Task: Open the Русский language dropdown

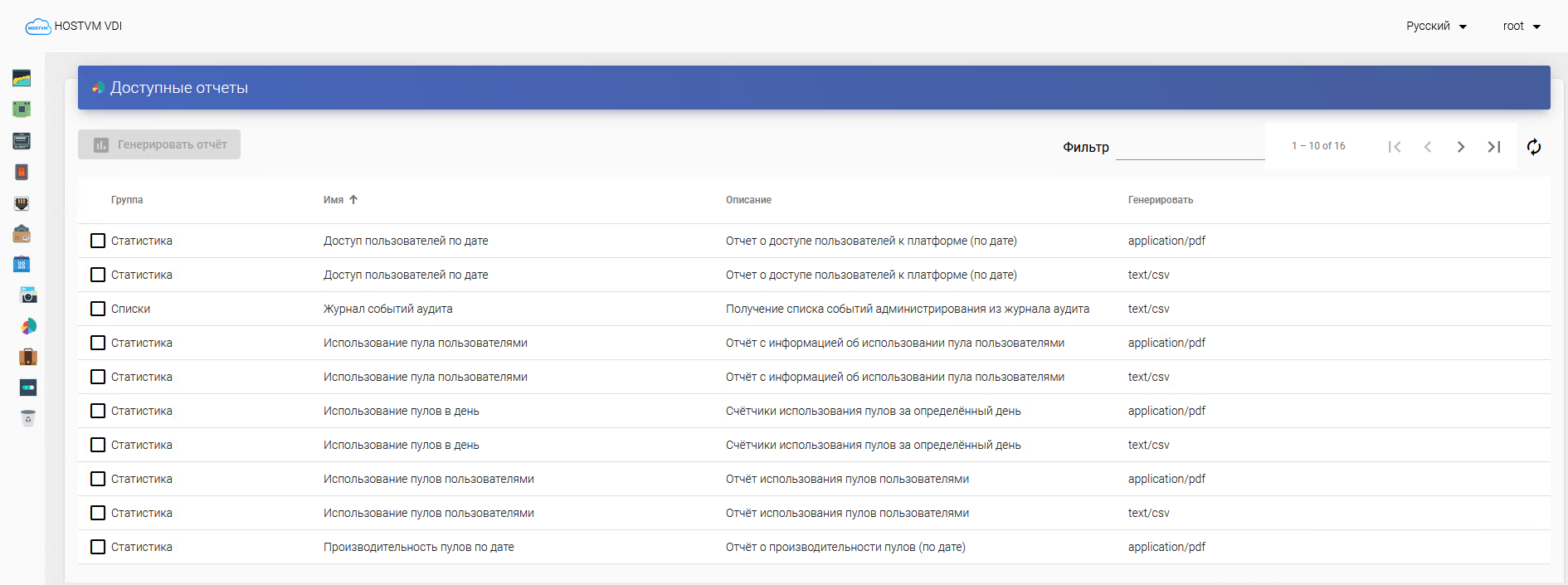Action: coord(1436,27)
